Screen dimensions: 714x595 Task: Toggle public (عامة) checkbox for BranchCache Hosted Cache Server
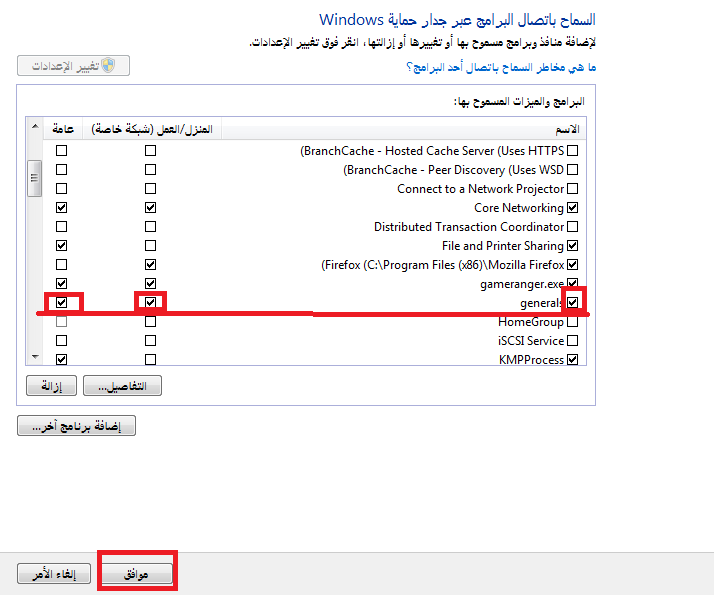point(61,150)
